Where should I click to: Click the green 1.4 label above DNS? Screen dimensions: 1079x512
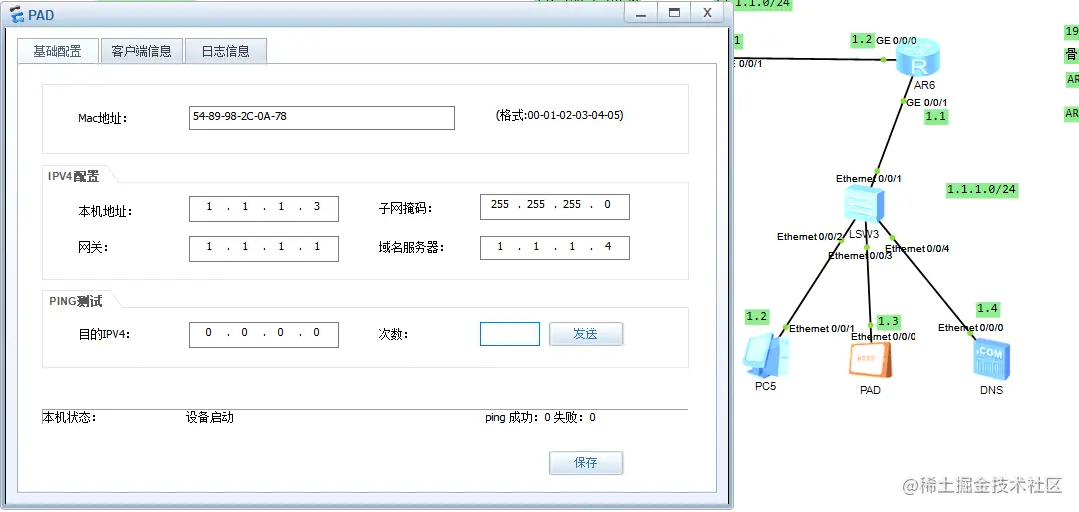click(x=987, y=309)
